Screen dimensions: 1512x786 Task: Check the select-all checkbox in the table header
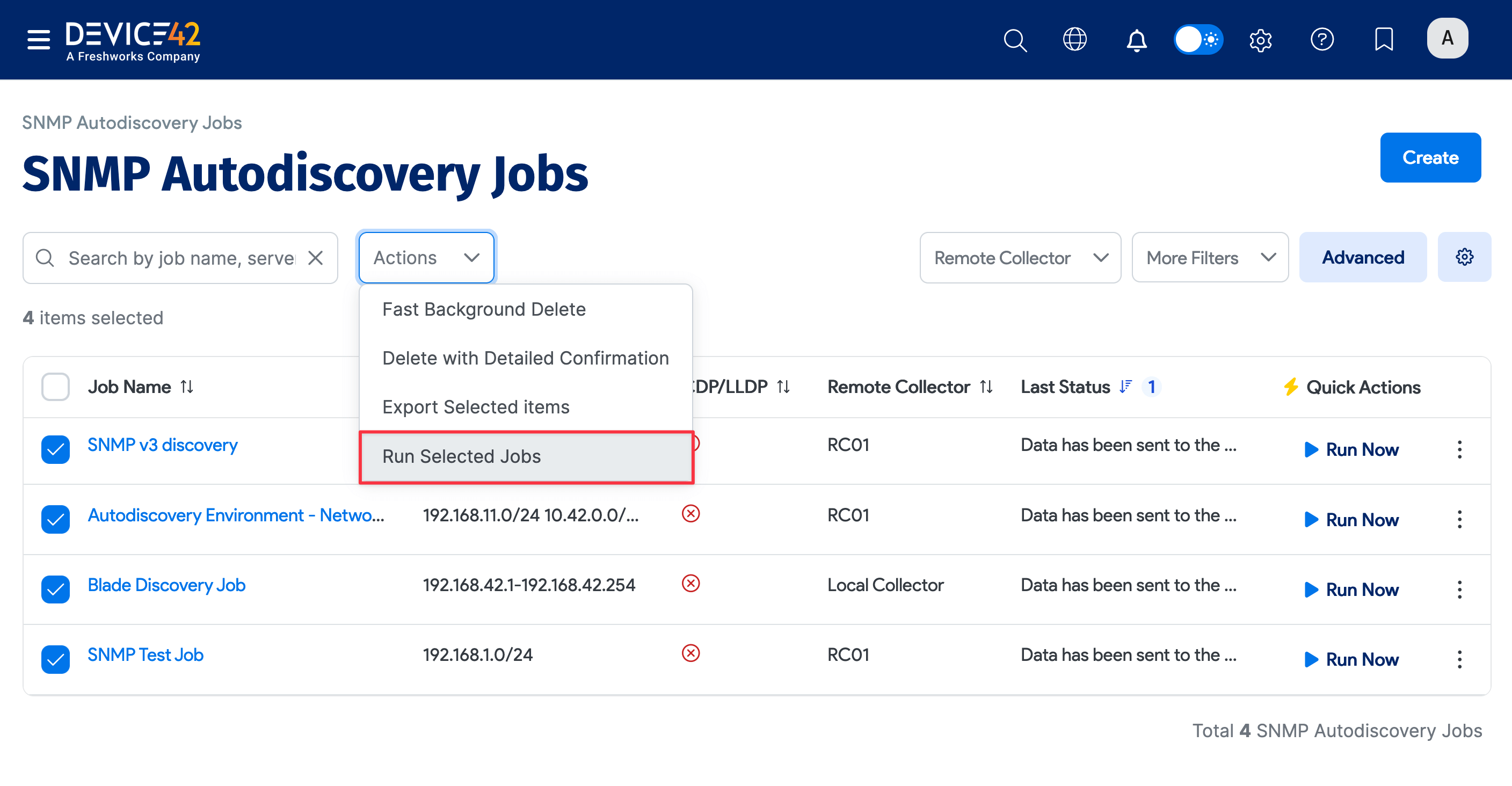(x=55, y=386)
